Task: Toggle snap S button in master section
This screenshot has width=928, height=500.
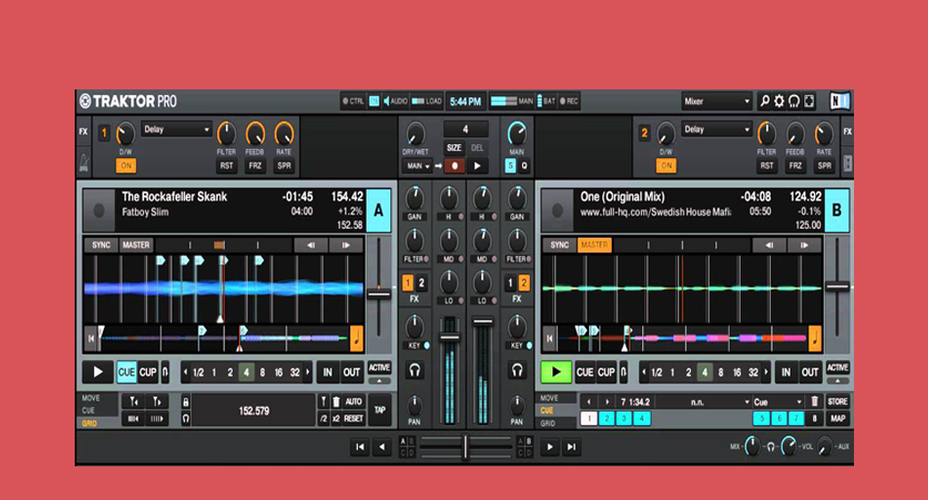Action: (510, 166)
